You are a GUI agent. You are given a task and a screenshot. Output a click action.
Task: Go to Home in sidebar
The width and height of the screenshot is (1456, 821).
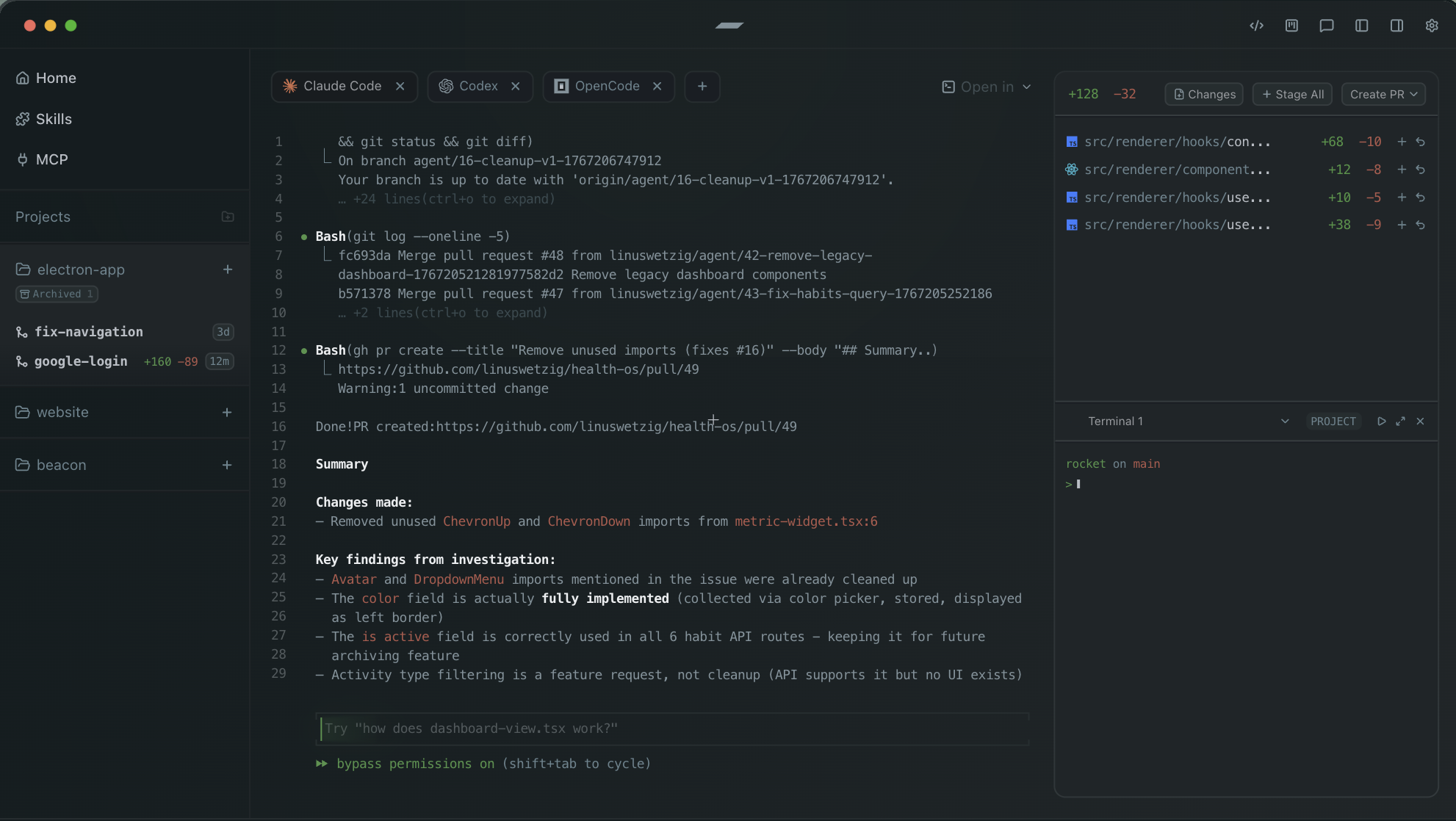(46, 78)
